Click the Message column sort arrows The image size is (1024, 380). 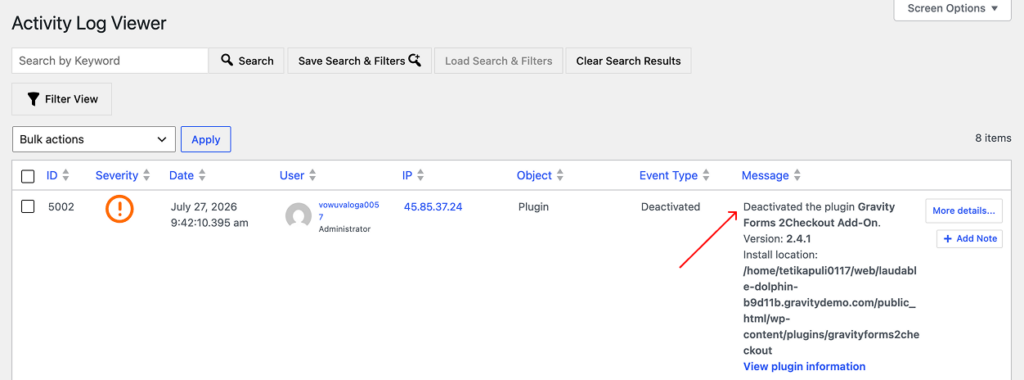point(797,176)
